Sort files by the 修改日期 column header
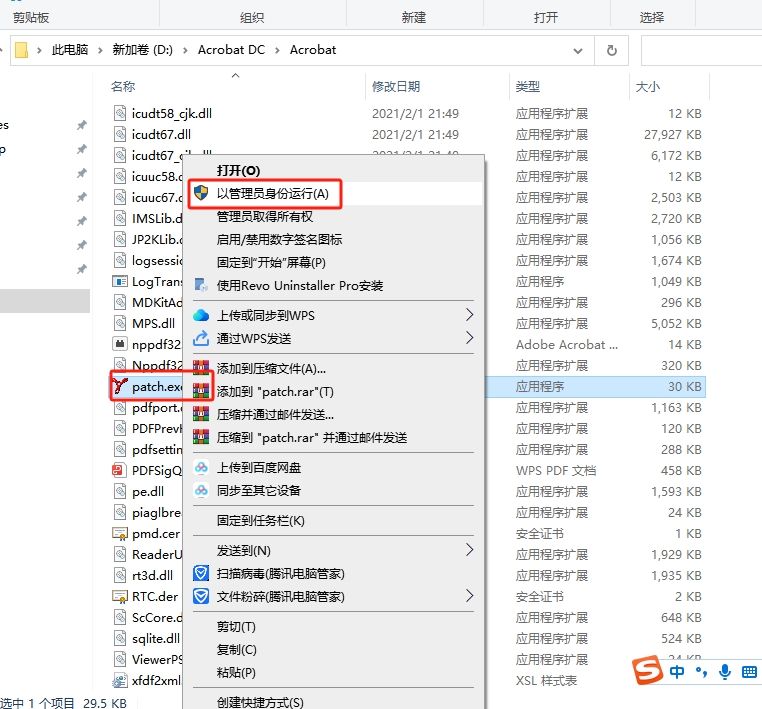 pyautogui.click(x=396, y=87)
